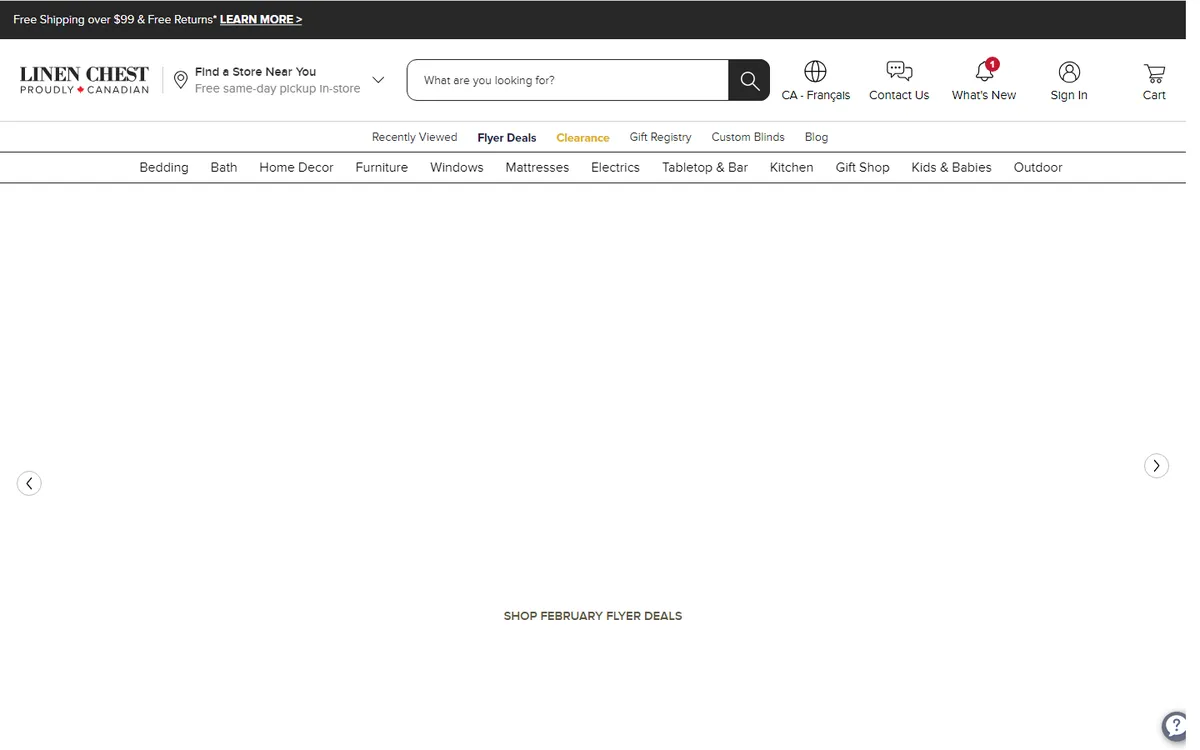Go to the next carousel slide
Image resolution: width=1200 pixels, height=750 pixels.
pos(1156,466)
